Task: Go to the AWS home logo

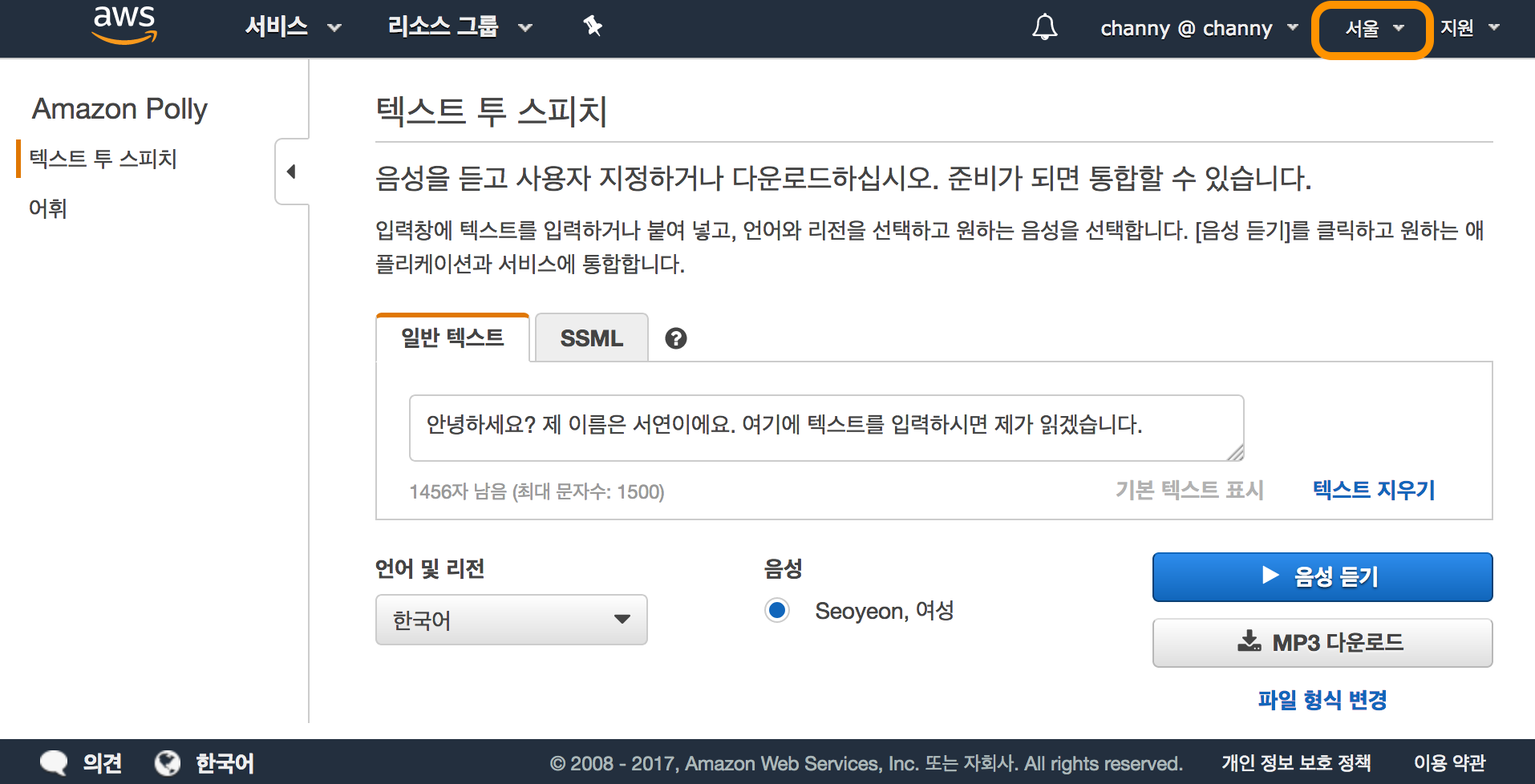Action: click(124, 25)
